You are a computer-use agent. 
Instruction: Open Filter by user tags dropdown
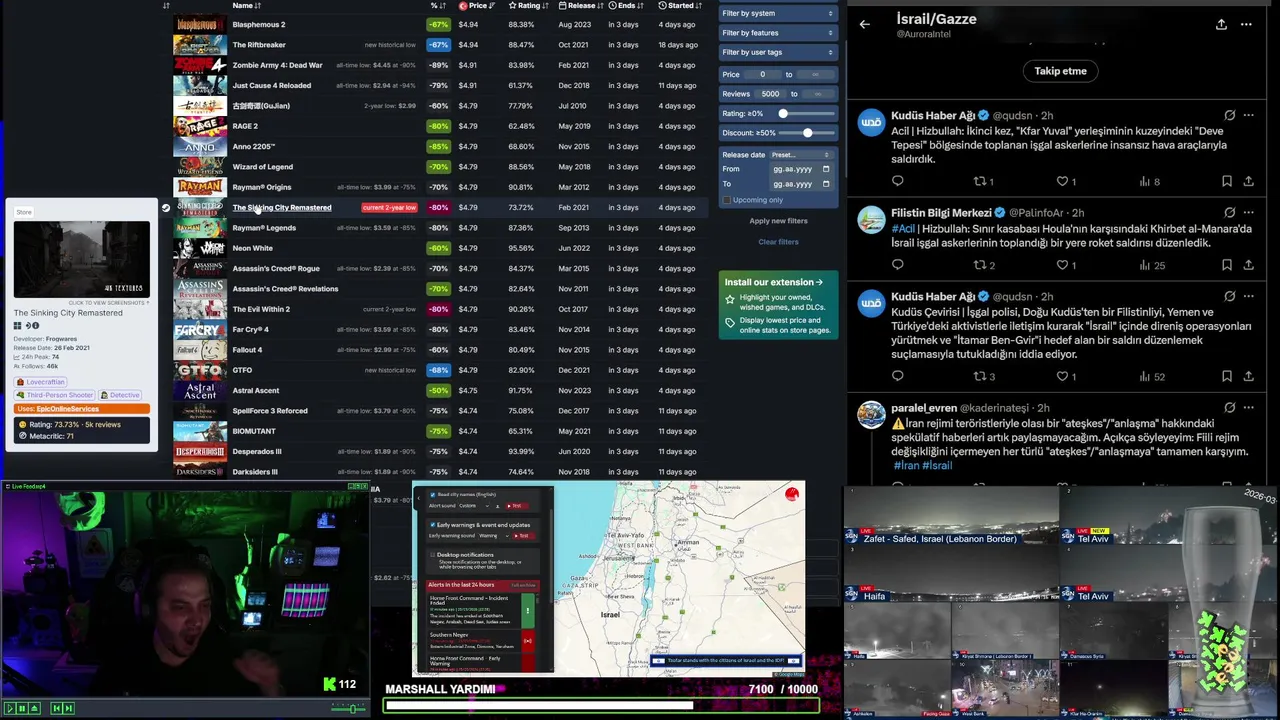pos(778,52)
